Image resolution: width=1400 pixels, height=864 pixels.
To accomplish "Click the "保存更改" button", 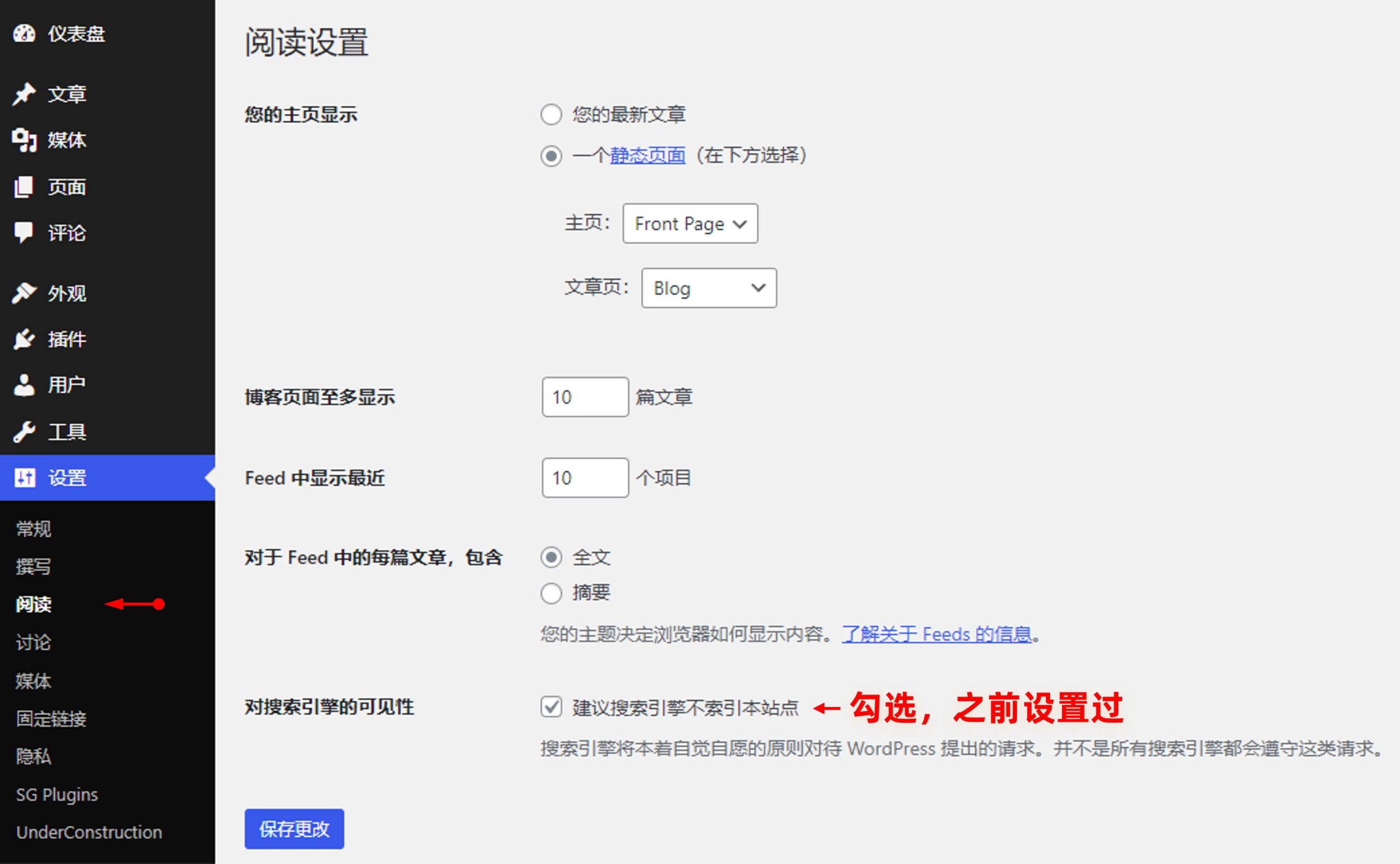I will pyautogui.click(x=294, y=828).
